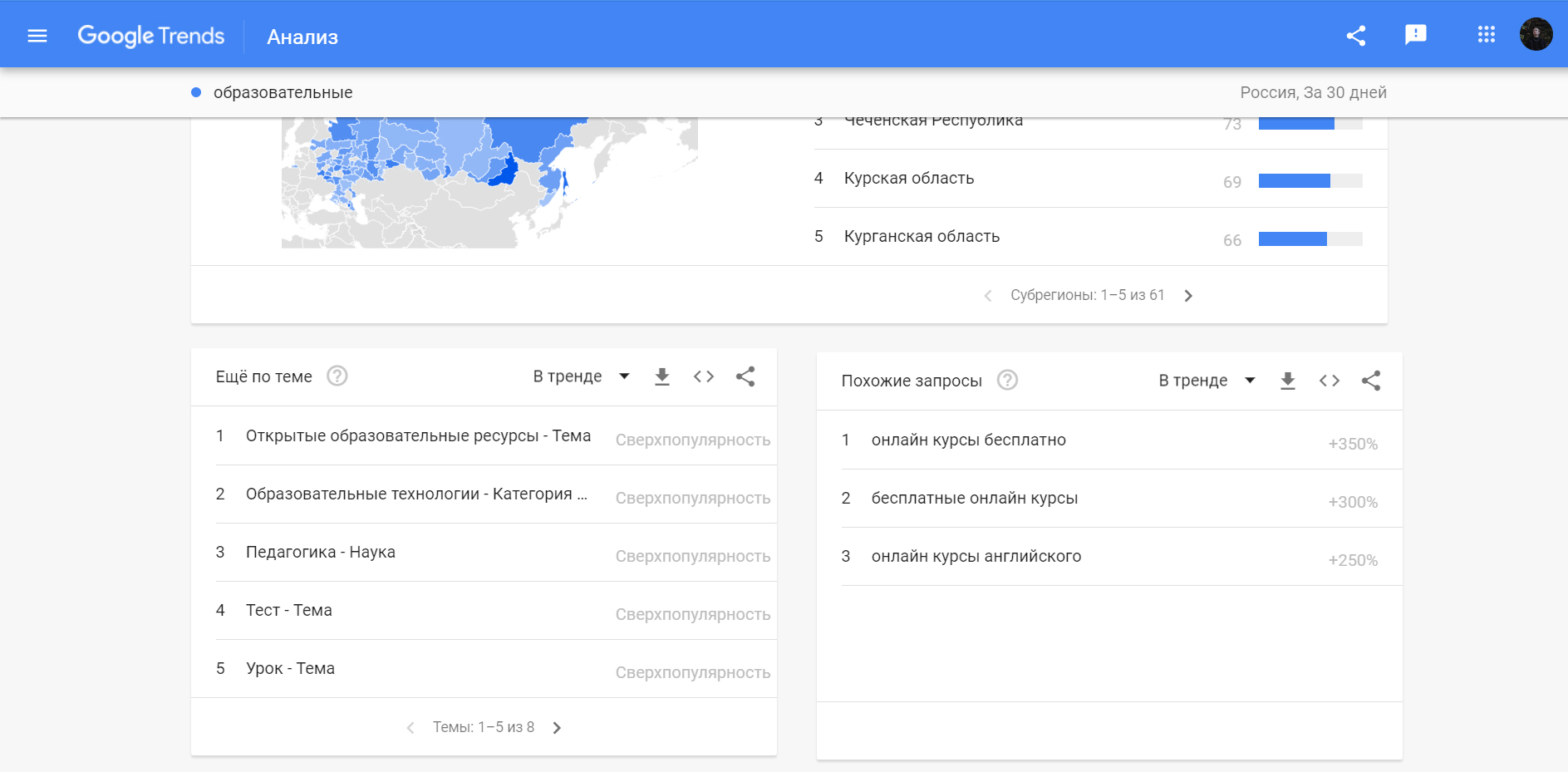The height and width of the screenshot is (772, 1568).
Task: Share the Ещё по теме card
Action: (745, 377)
